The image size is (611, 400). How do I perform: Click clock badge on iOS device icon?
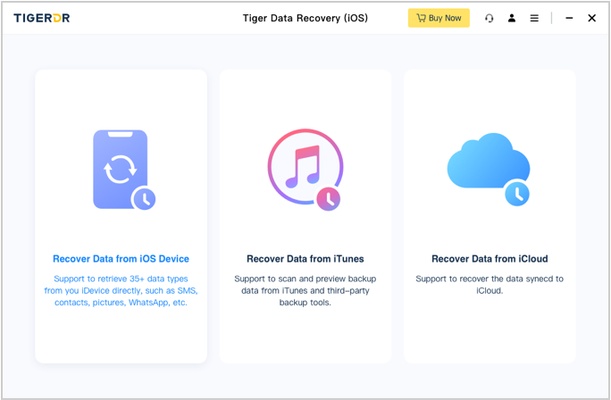[144, 199]
